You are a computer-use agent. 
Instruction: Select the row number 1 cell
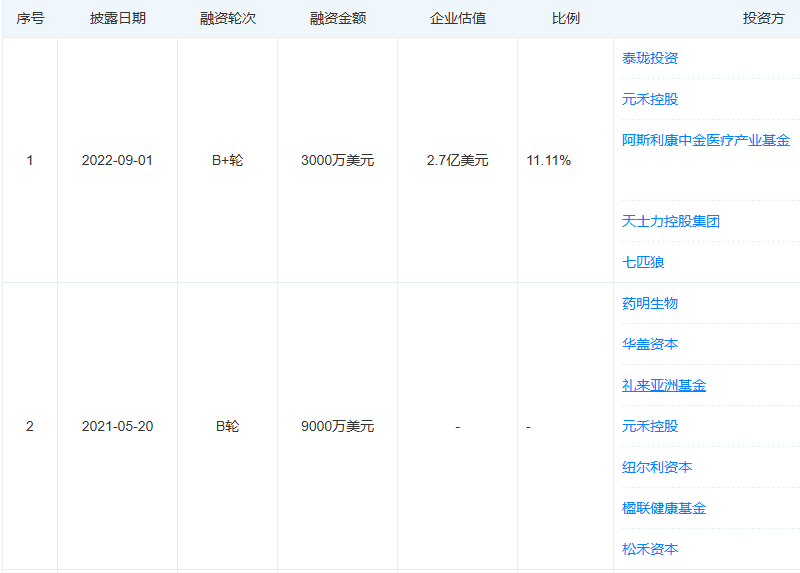(x=30, y=160)
